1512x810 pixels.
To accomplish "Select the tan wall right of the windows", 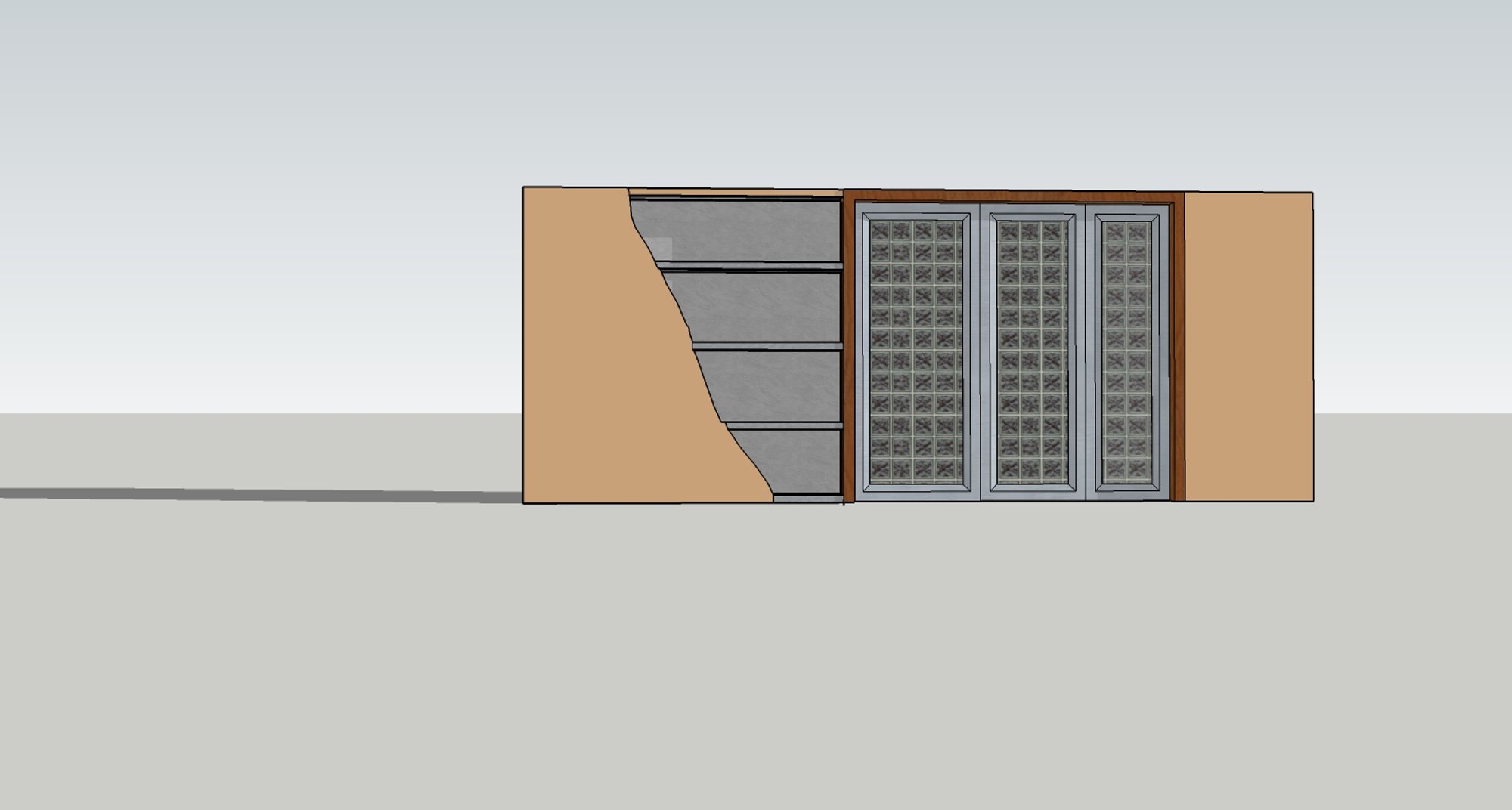I will (x=1248, y=347).
